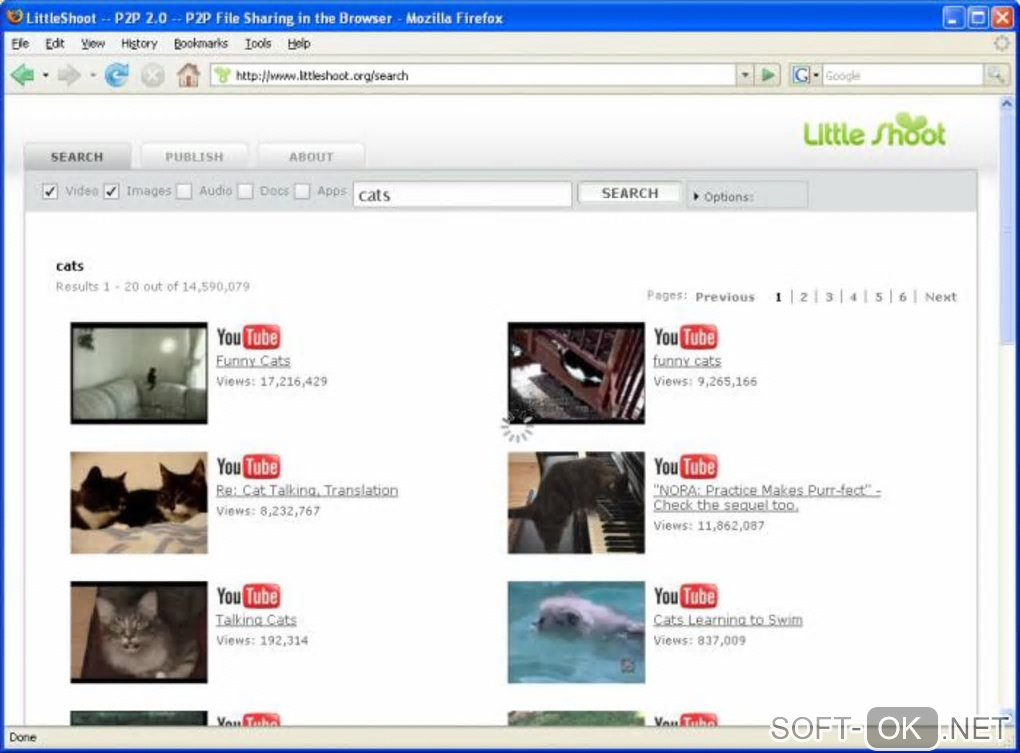Click into the cats search input field
The height and width of the screenshot is (753, 1020).
[463, 194]
